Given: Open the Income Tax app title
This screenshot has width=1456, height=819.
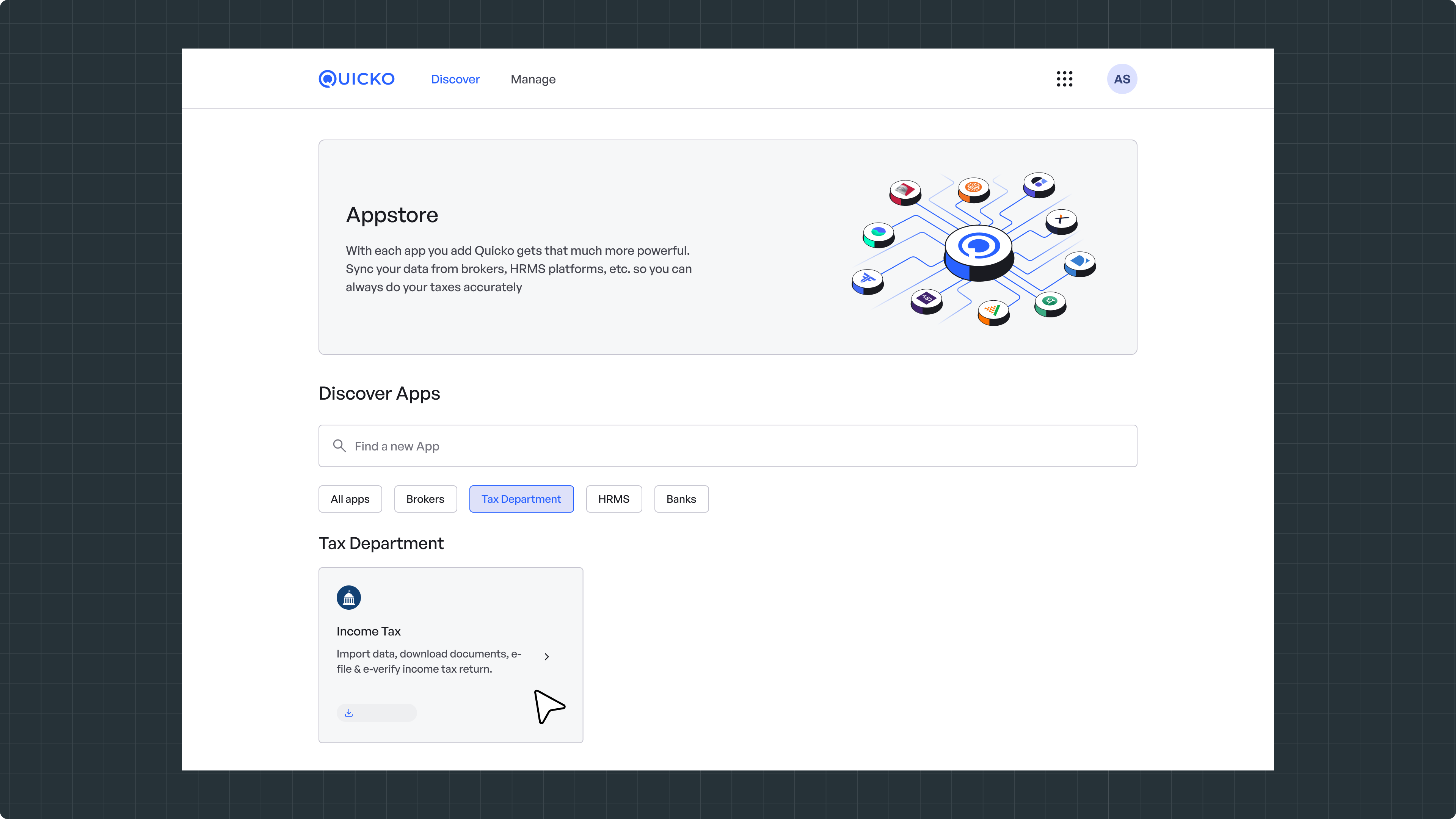Looking at the screenshot, I should click(369, 631).
